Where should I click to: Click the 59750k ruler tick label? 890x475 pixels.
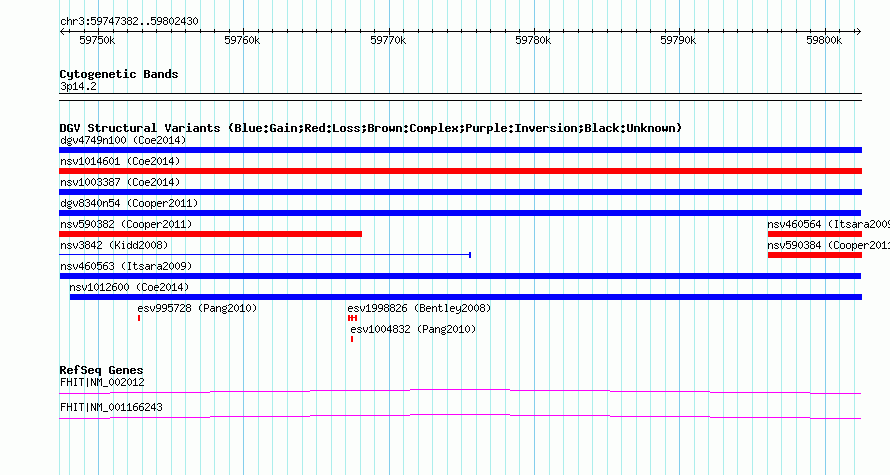97,40
